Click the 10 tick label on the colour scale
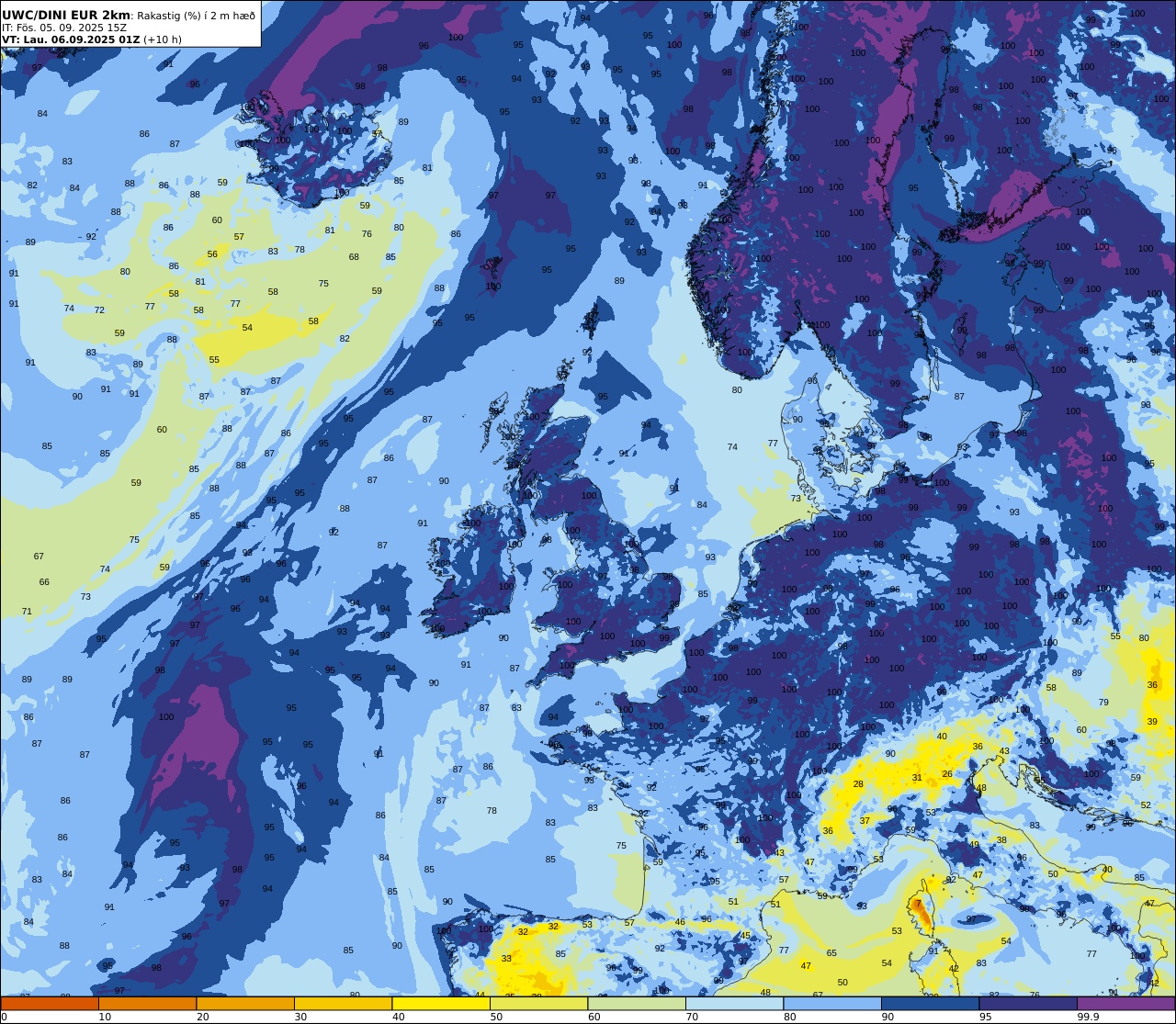This screenshot has width=1176, height=1024. point(105,1017)
